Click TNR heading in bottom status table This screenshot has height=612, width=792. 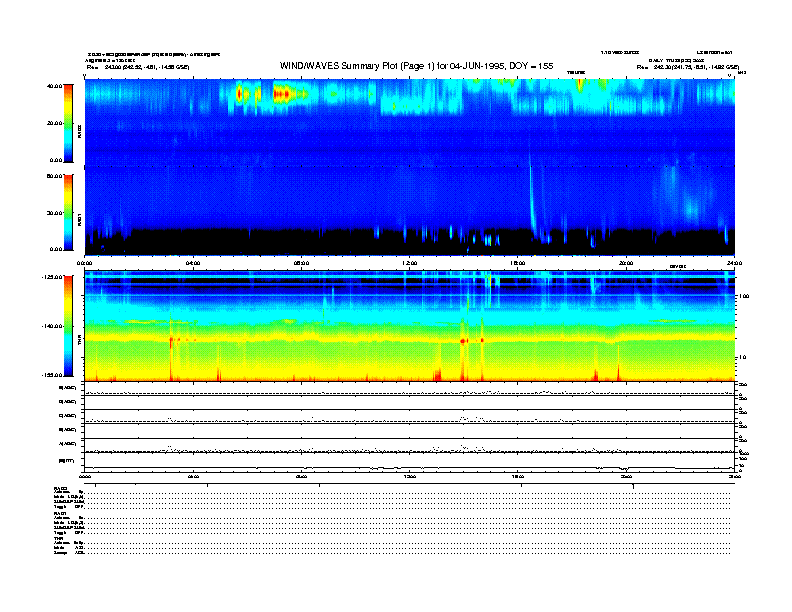(x=59, y=538)
